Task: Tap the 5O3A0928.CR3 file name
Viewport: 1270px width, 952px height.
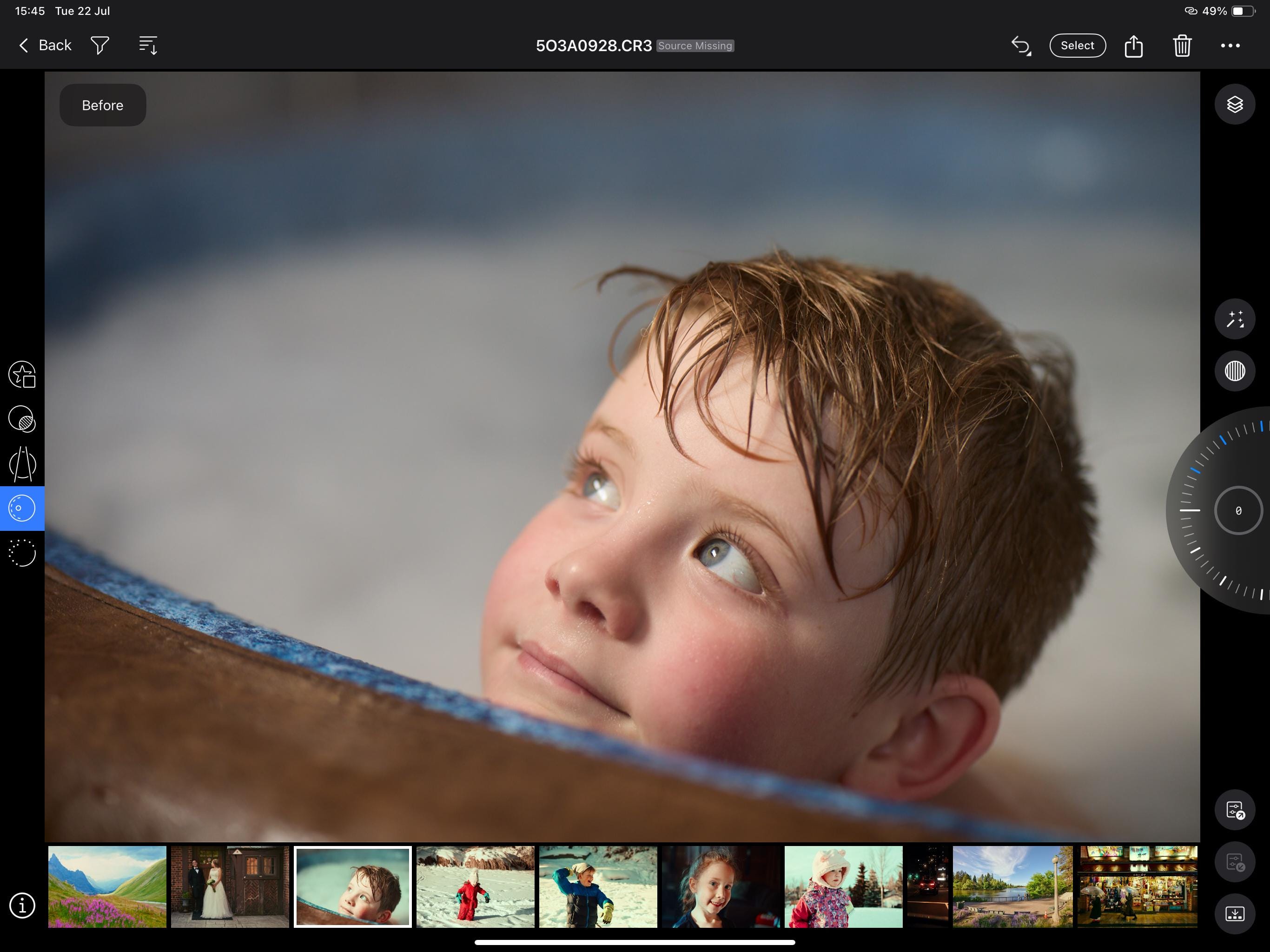Action: coord(594,46)
